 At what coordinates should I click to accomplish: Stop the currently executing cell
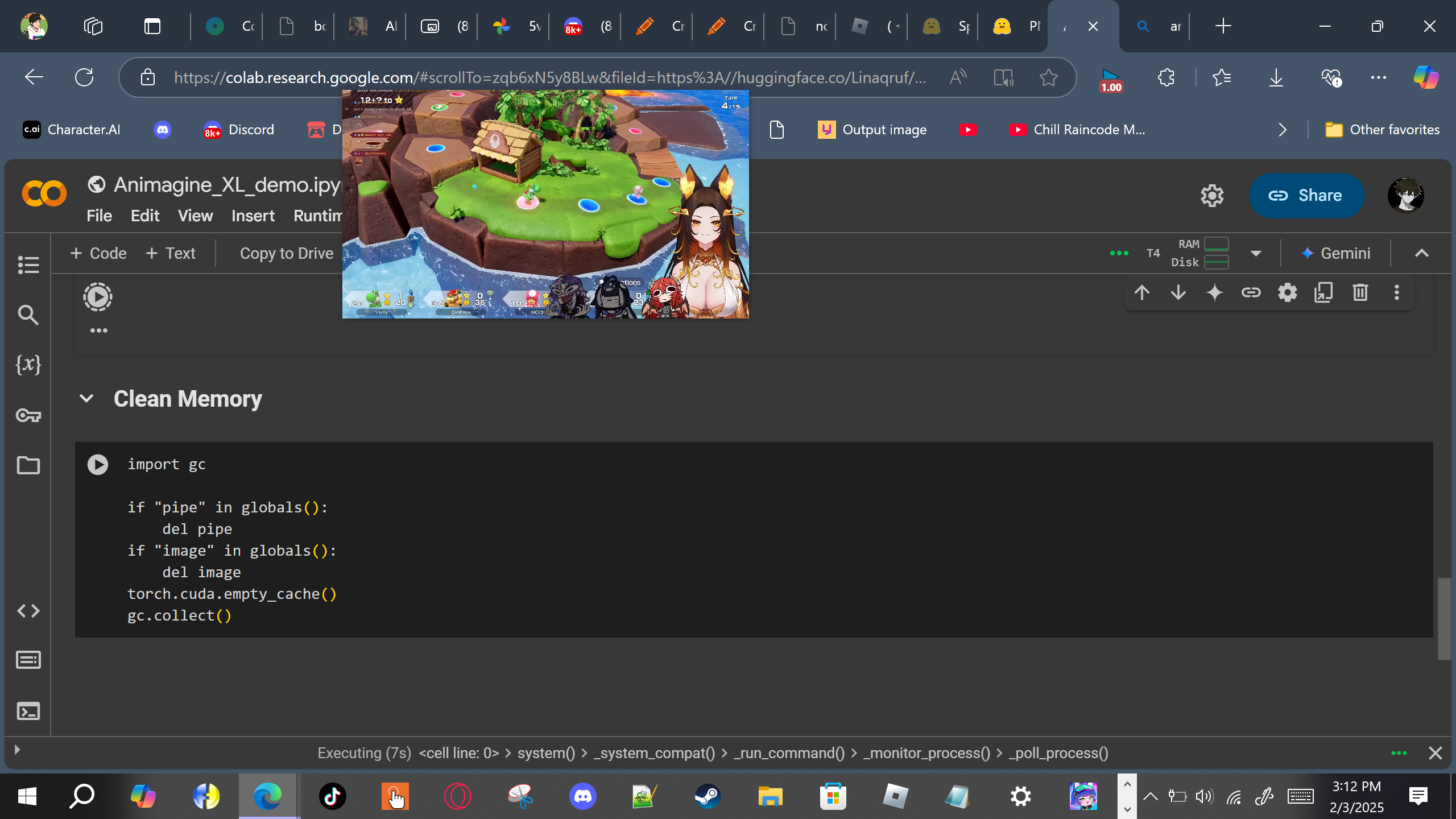[98, 297]
